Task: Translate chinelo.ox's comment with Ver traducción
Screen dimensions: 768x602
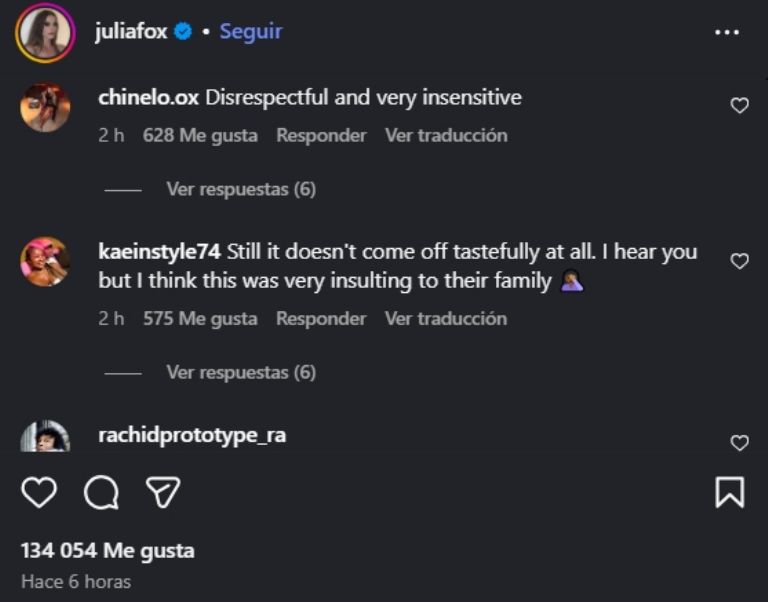Action: pos(446,135)
